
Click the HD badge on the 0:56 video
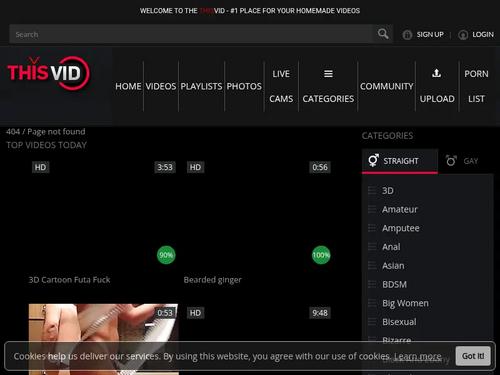coord(195,167)
